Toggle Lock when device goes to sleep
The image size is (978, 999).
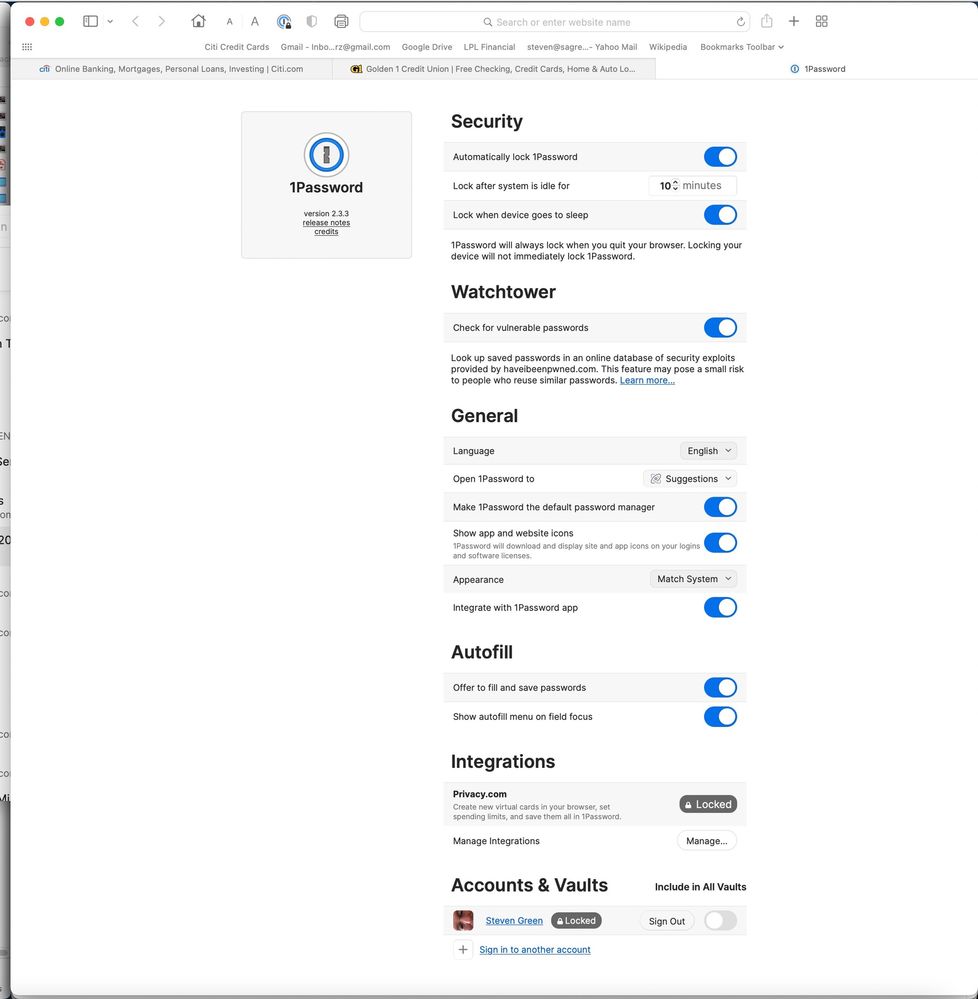point(720,215)
